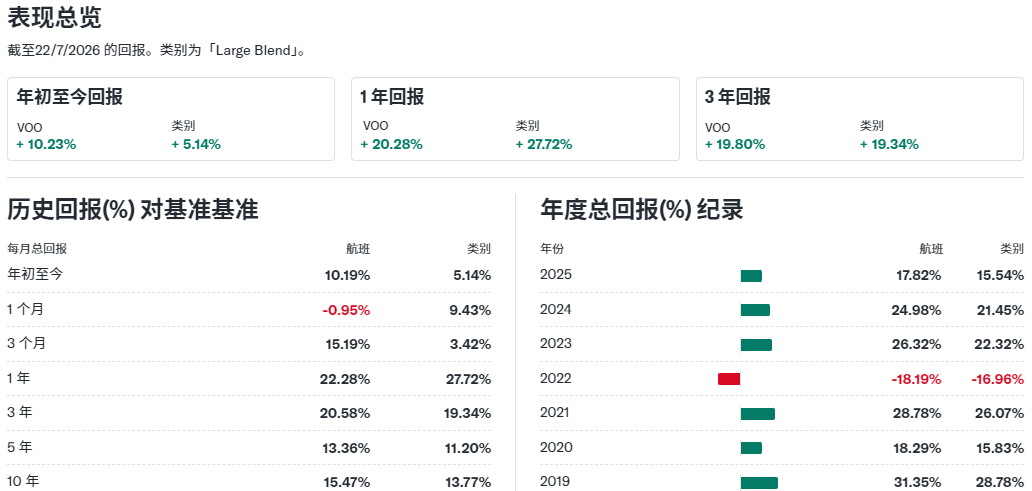Click the green bar for 2023
This screenshot has width=1032, height=491.
pyautogui.click(x=756, y=345)
